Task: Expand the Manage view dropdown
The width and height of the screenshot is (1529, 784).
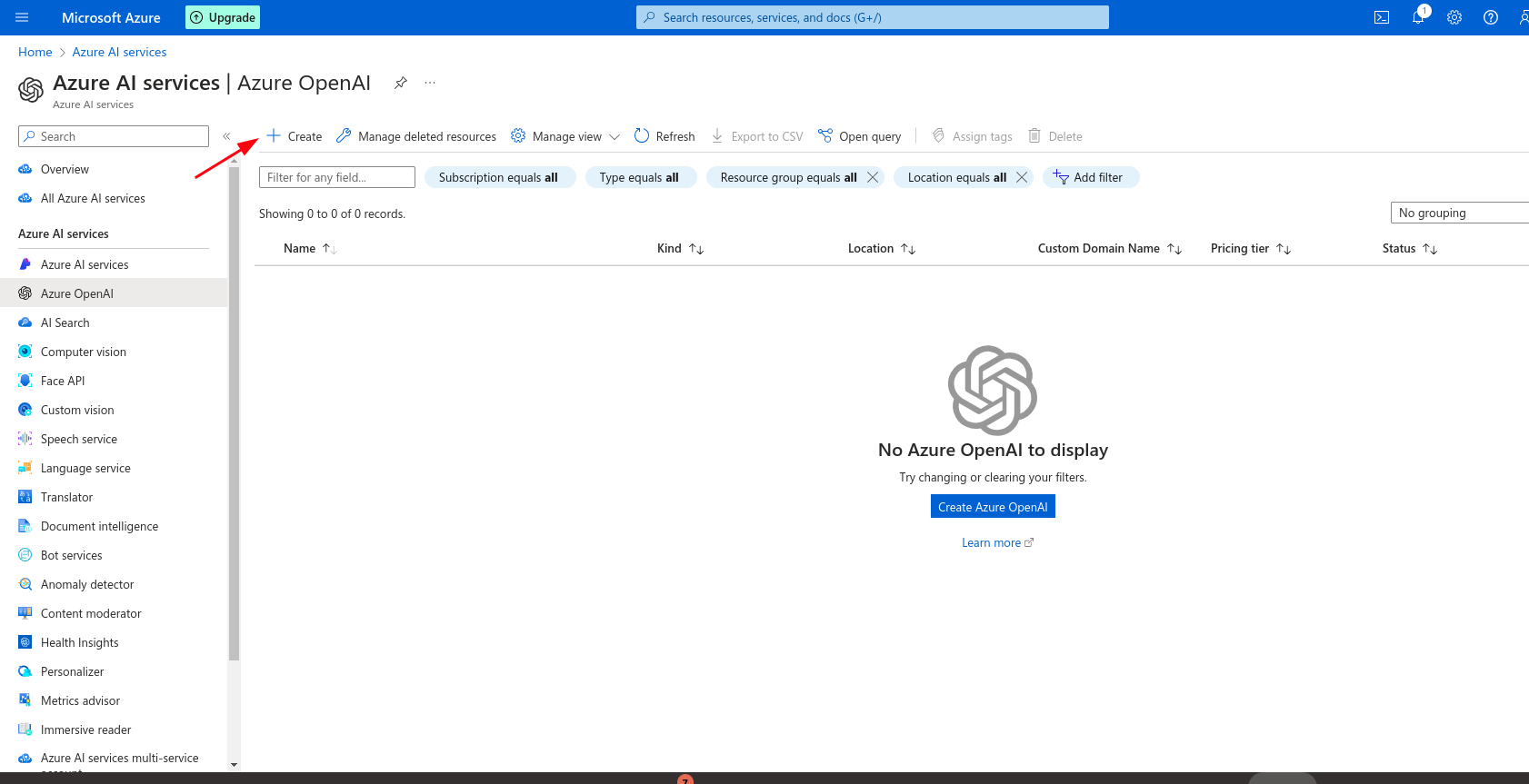Action: [565, 136]
